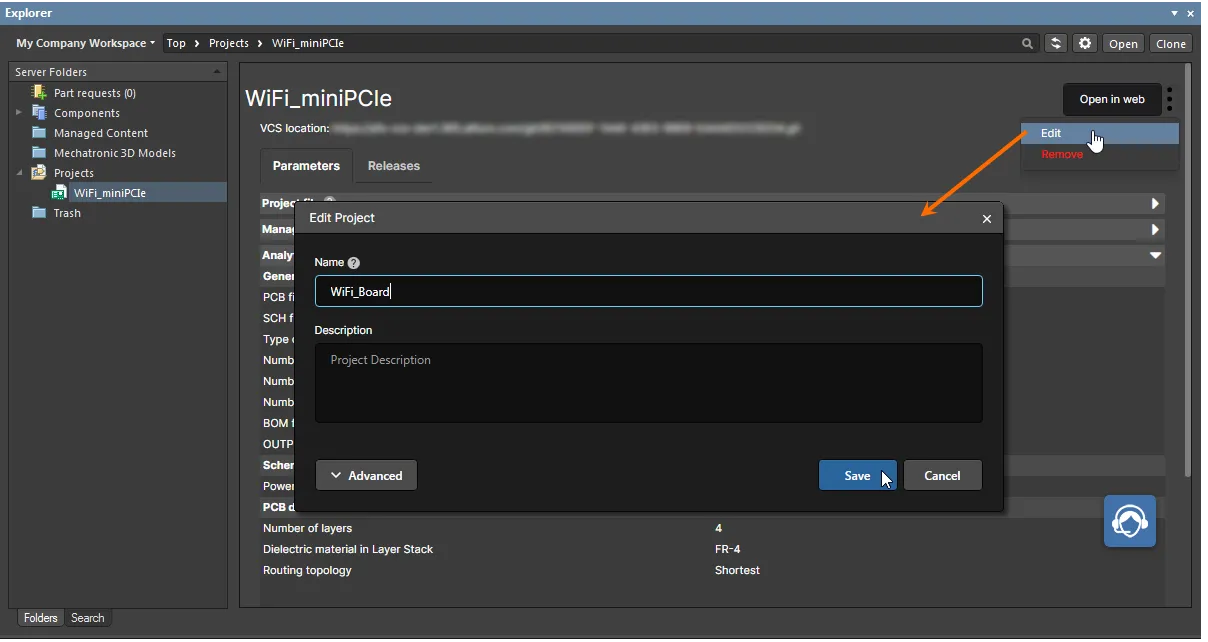Click the FR-4 dielectric value
The image size is (1208, 642).
[x=728, y=549]
